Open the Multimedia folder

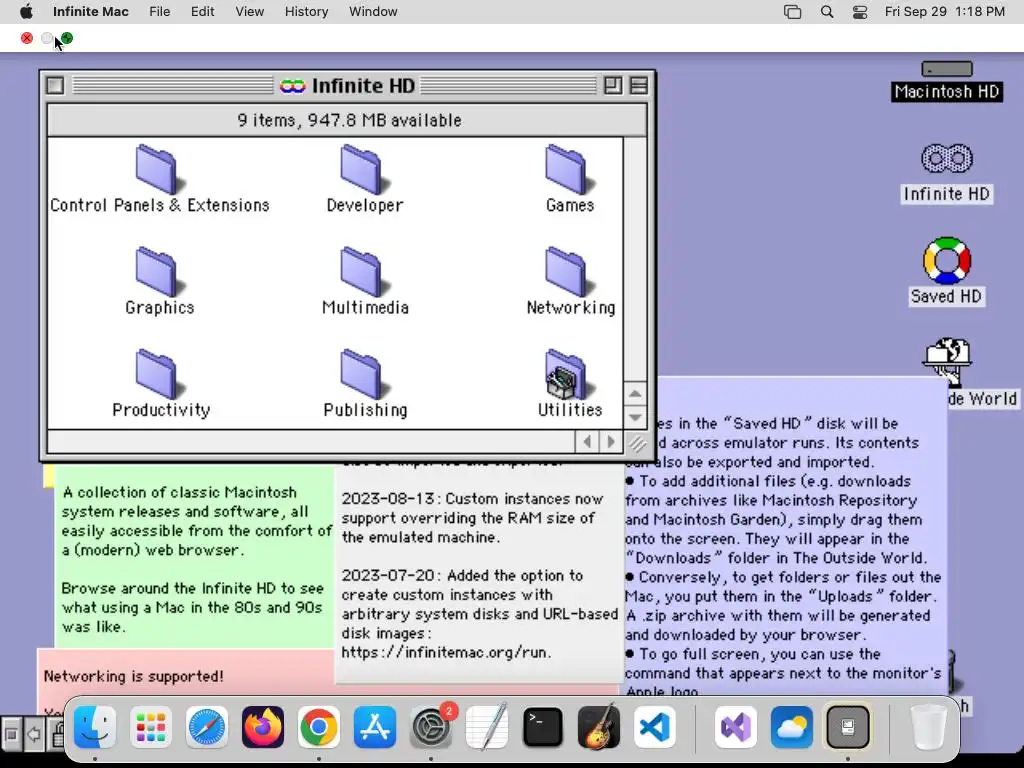point(364,281)
